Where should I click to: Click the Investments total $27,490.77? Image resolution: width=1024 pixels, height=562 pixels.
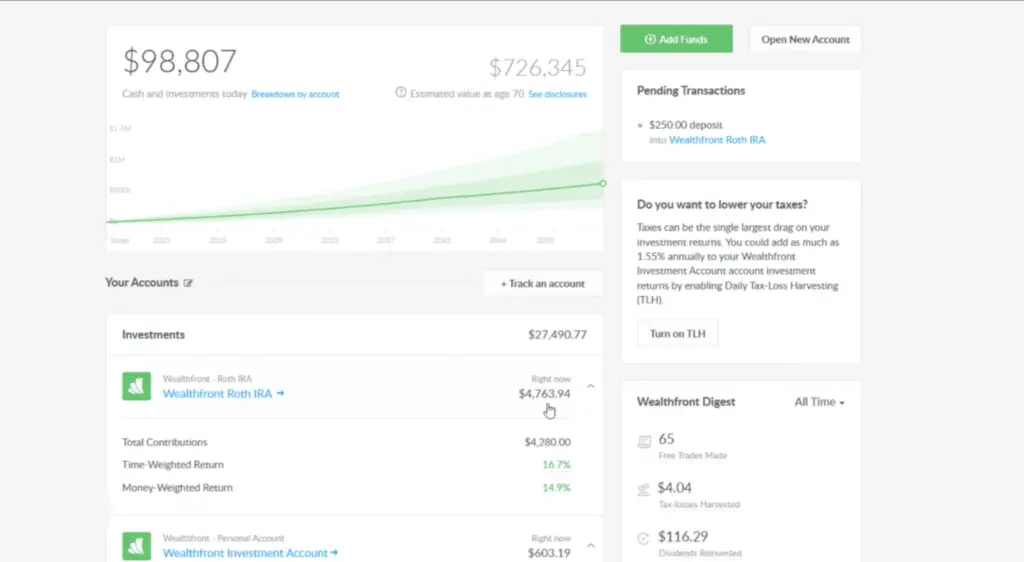pos(557,335)
